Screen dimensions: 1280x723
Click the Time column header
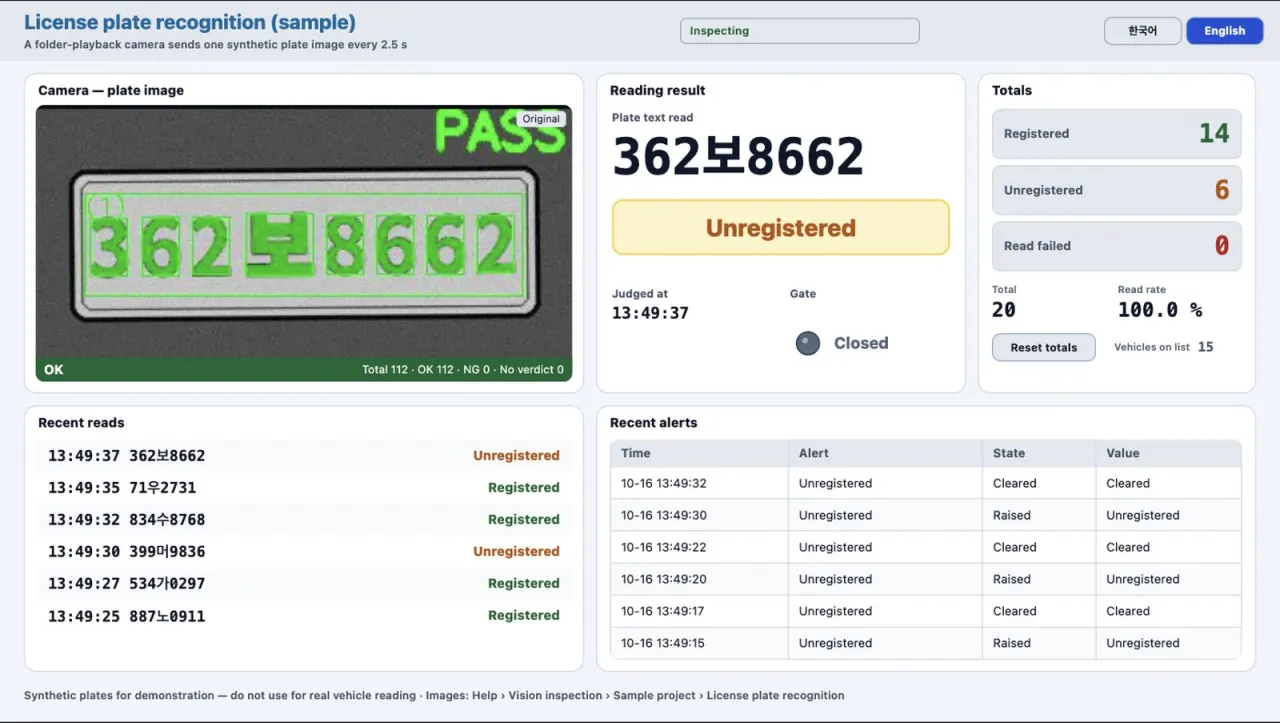pyautogui.click(x=699, y=453)
